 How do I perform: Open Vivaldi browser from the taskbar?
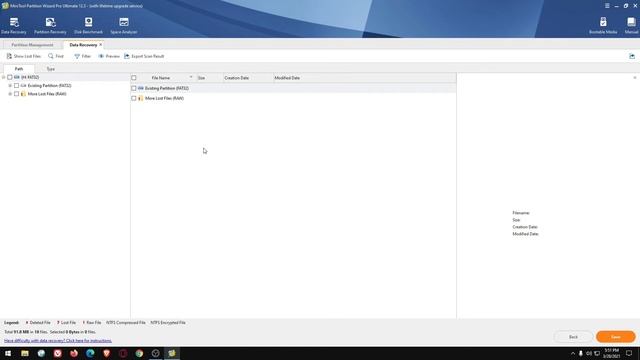click(58, 353)
